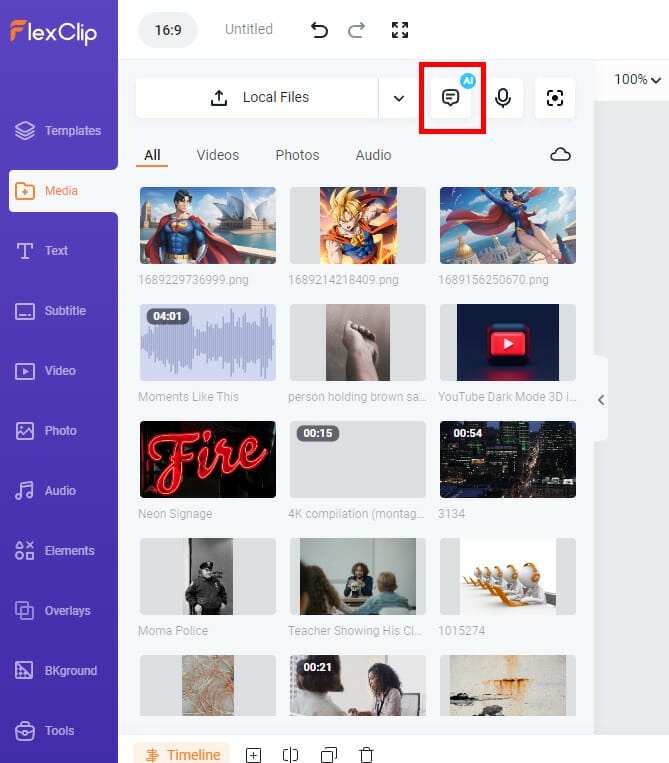Switch to the Videos tab
This screenshot has height=763, width=669.
[x=217, y=155]
